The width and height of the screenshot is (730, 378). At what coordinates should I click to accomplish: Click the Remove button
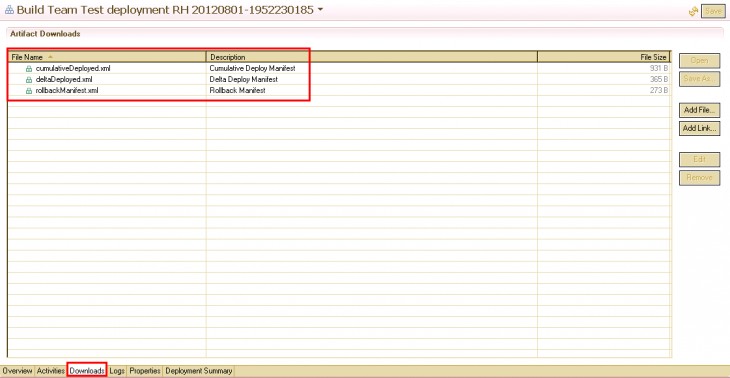699,178
